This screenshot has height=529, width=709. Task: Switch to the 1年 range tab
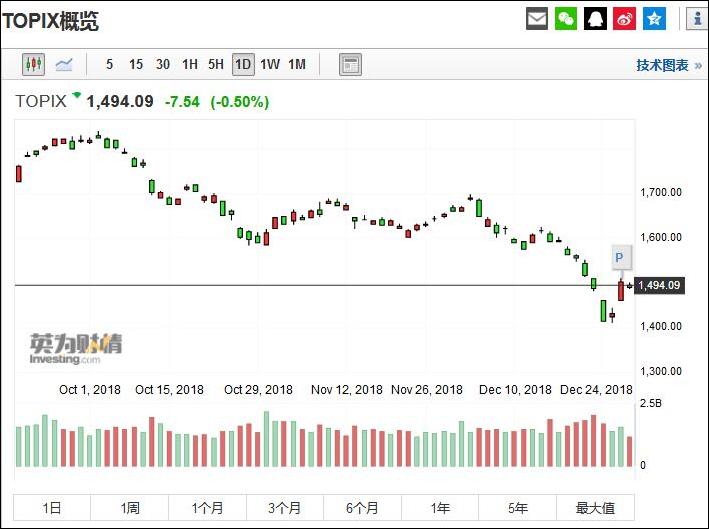click(x=440, y=508)
